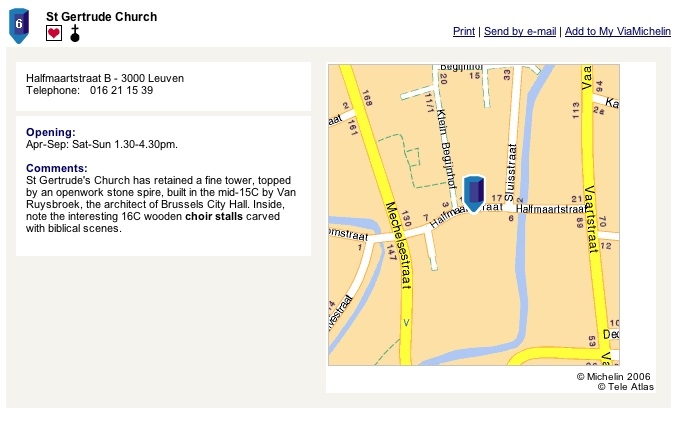
Task: Click the blue number 6 marker badge
Action: tap(19, 25)
